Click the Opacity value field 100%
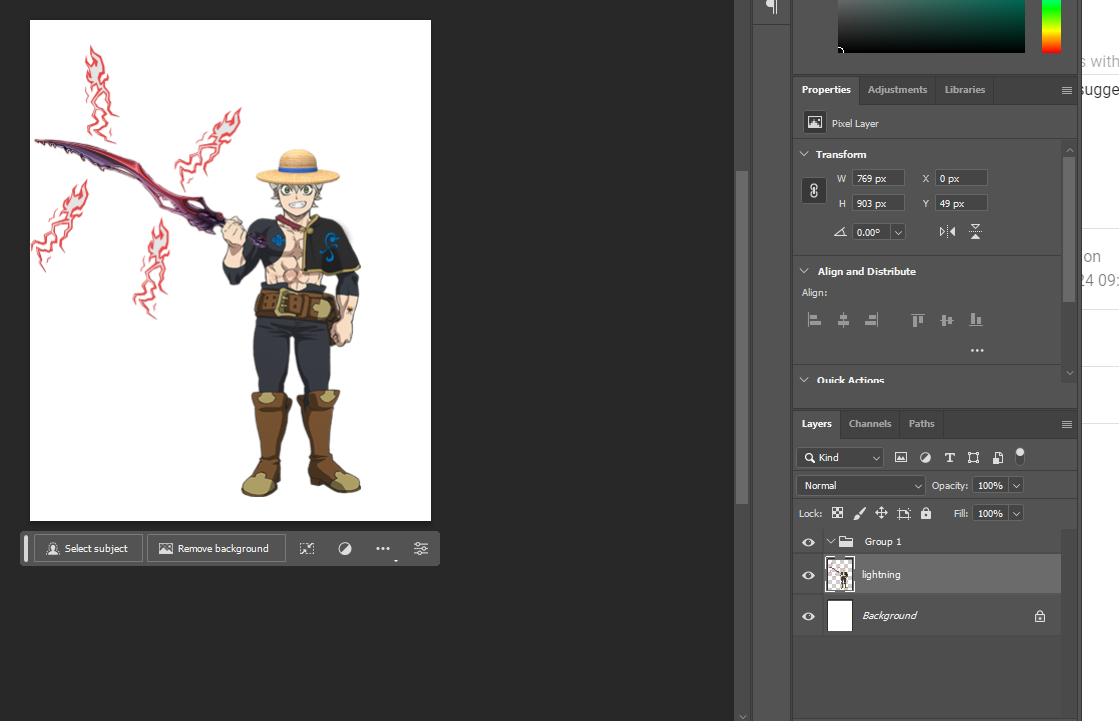Image resolution: width=1119 pixels, height=721 pixels. click(x=991, y=485)
